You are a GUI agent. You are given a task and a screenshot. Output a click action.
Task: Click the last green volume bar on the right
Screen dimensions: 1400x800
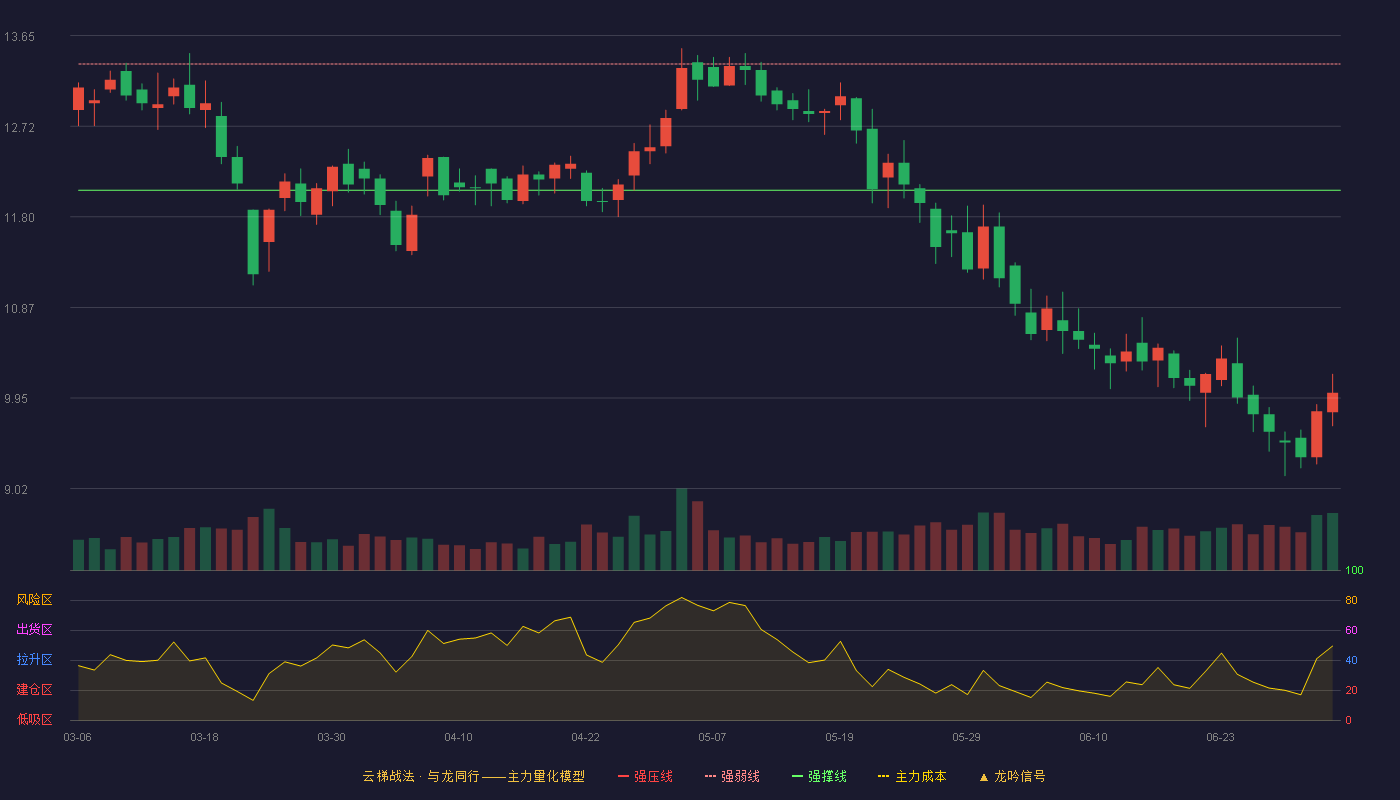tap(1332, 542)
